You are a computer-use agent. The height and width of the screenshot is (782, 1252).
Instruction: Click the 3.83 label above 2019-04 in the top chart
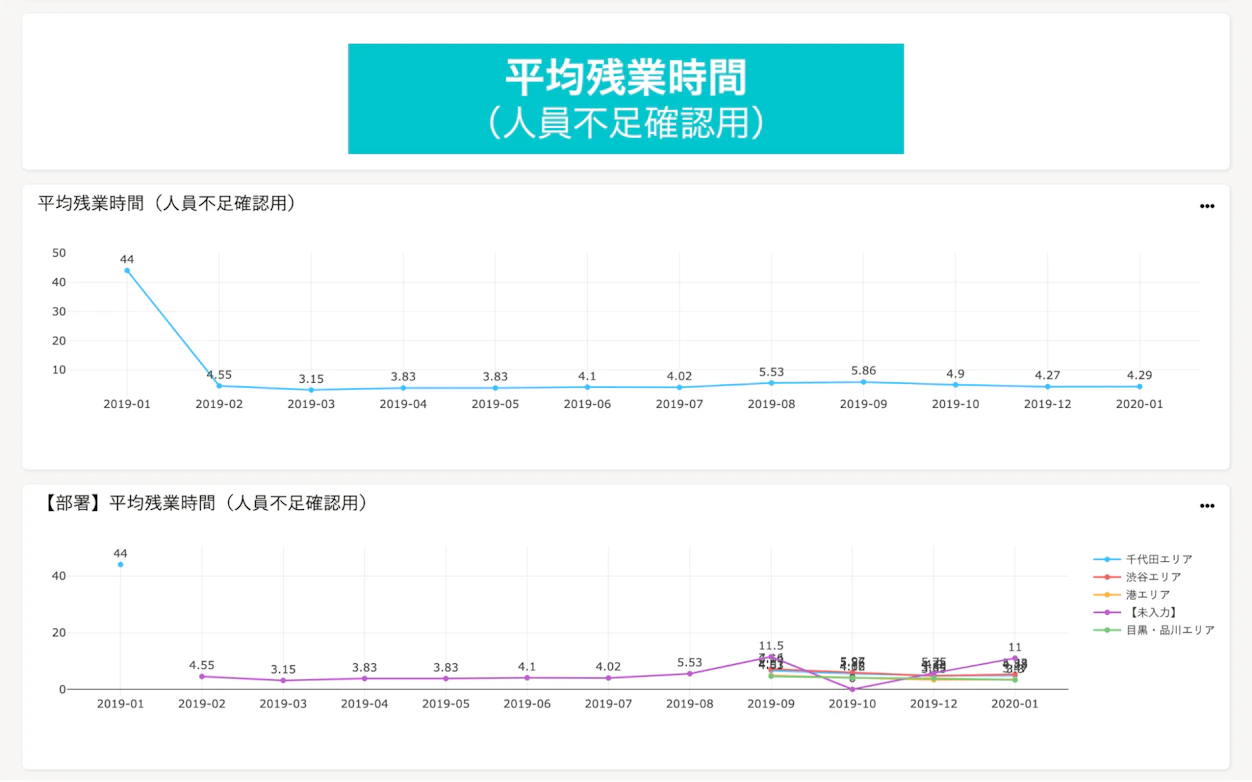(x=403, y=377)
